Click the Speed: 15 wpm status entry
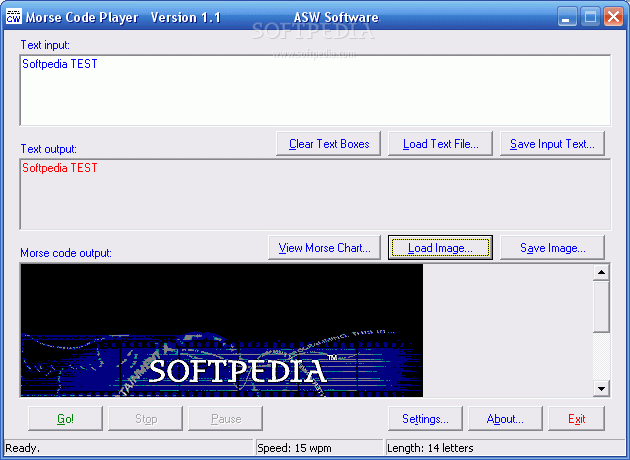The width and height of the screenshot is (630, 460). click(294, 448)
